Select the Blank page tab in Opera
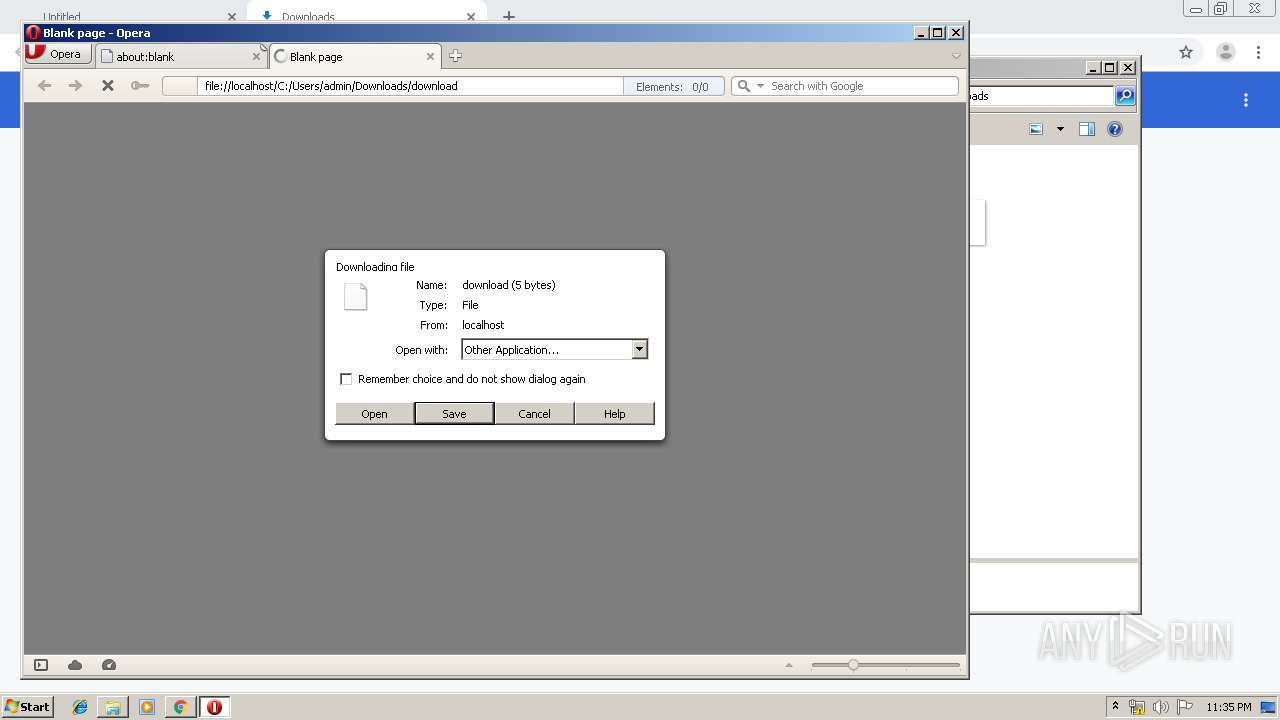The height and width of the screenshot is (720, 1280). [x=355, y=56]
